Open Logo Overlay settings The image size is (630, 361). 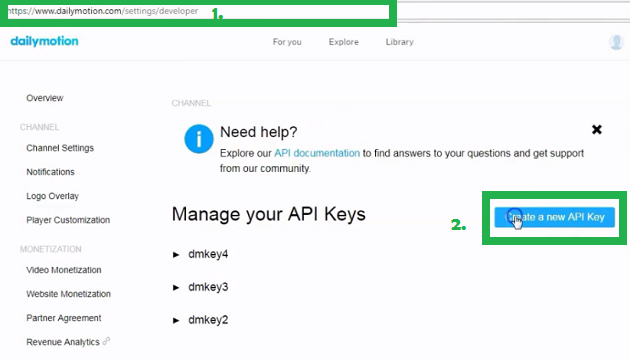pyautogui.click(x=52, y=196)
